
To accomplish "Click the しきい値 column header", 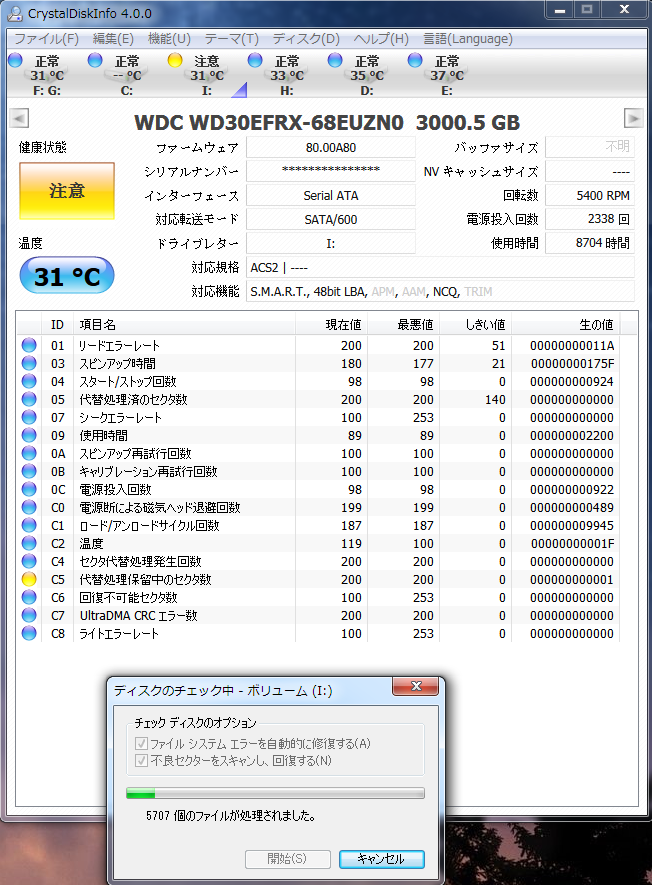I will point(475,325).
